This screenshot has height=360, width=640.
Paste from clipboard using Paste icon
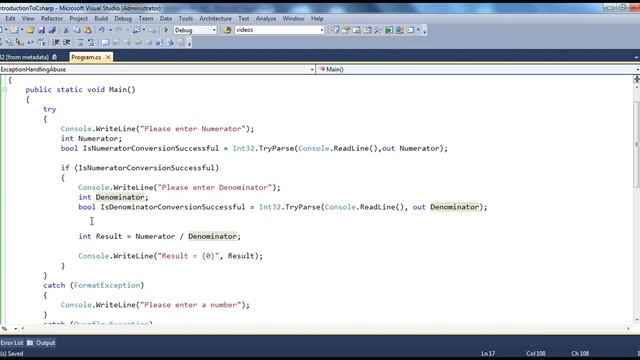(88, 30)
